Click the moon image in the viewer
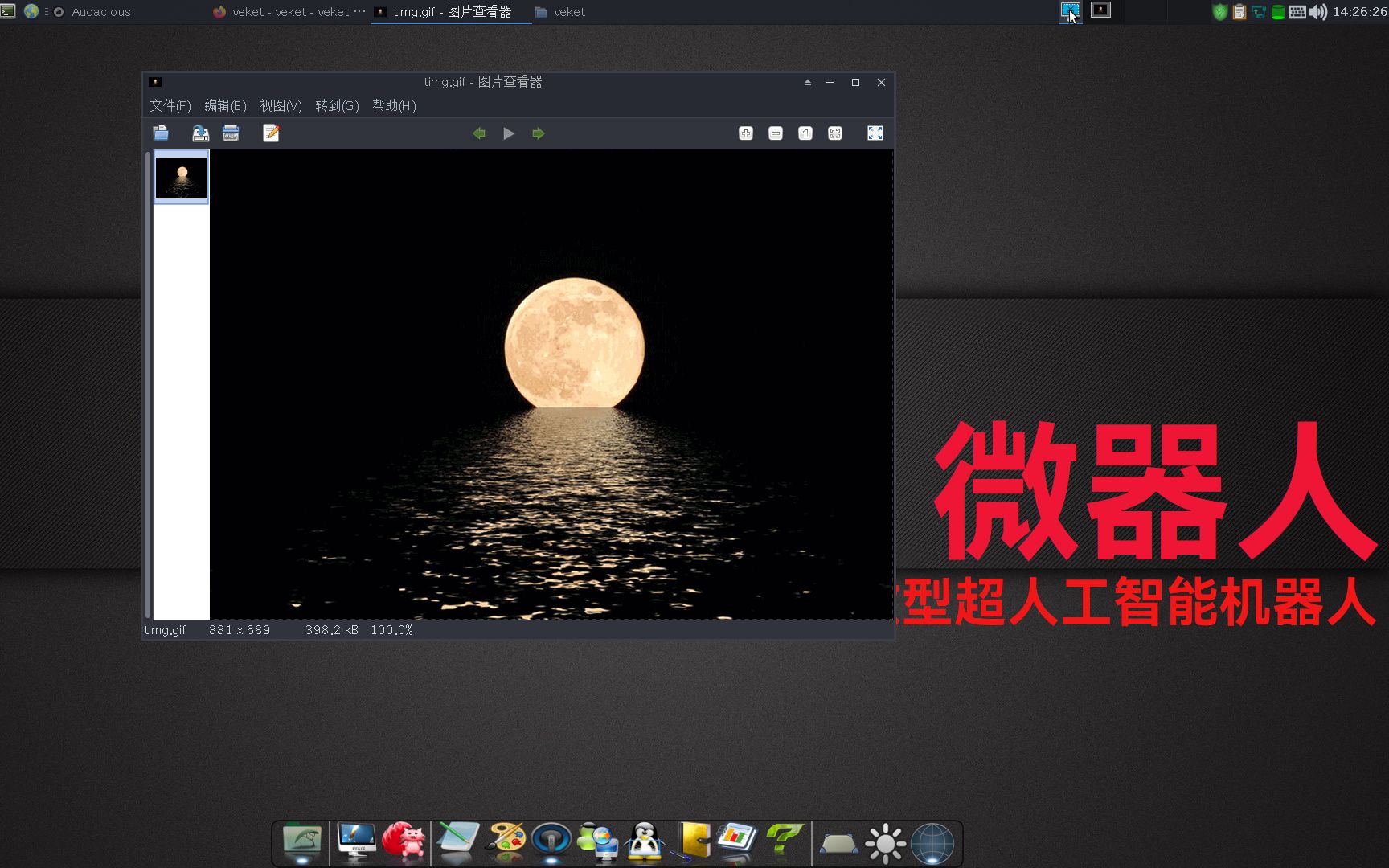The width and height of the screenshot is (1389, 868). [574, 343]
